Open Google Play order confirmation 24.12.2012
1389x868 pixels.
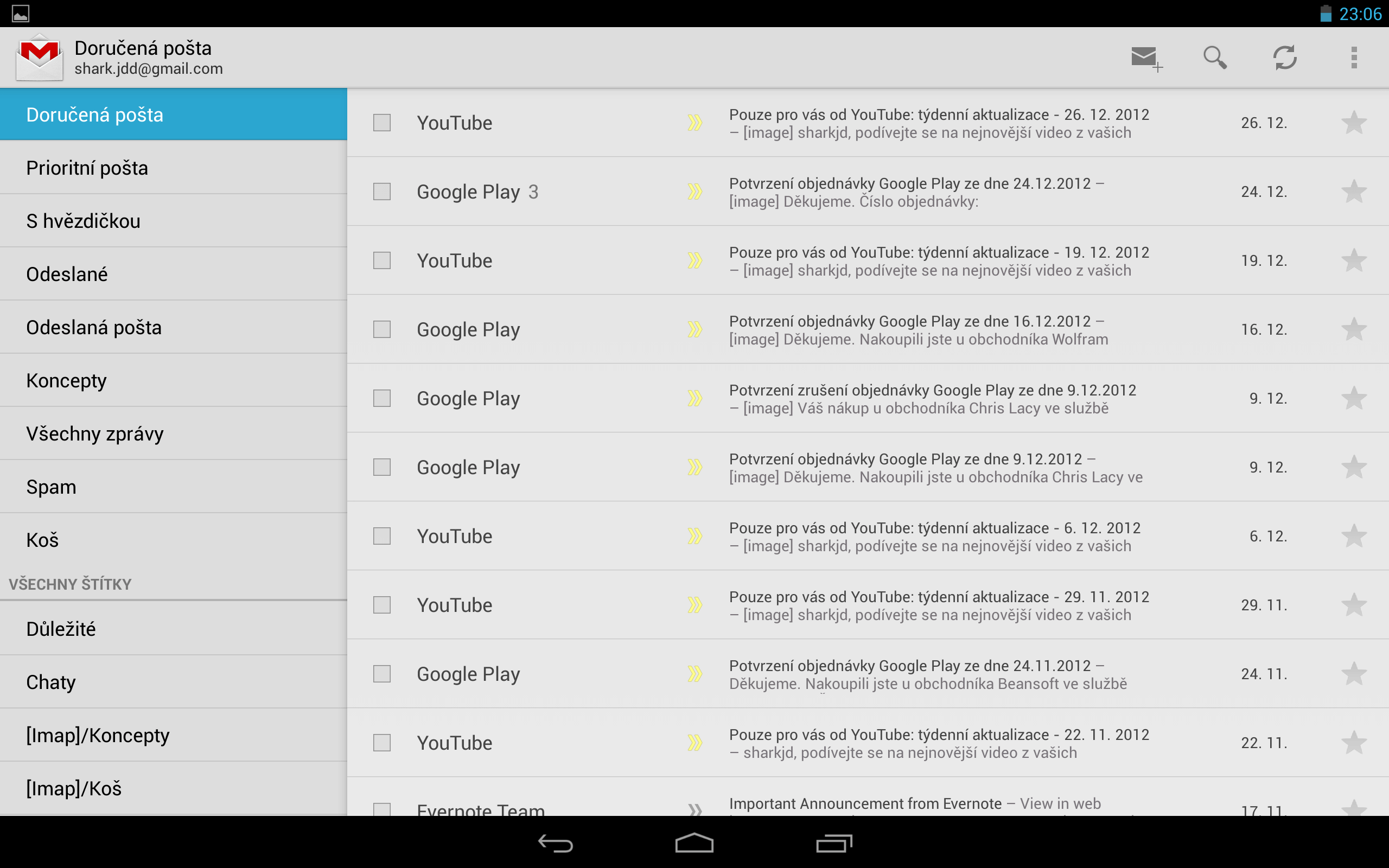tap(868, 192)
